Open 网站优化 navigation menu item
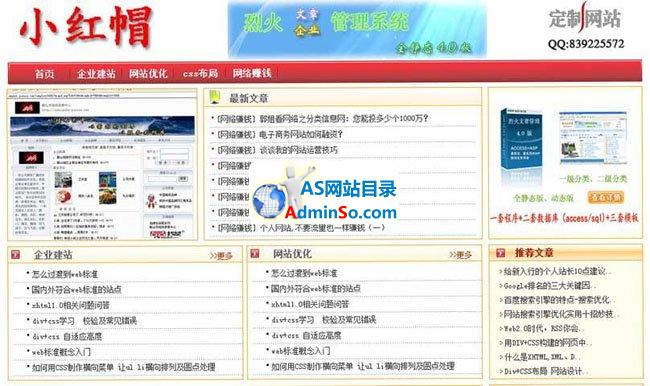 (x=148, y=74)
